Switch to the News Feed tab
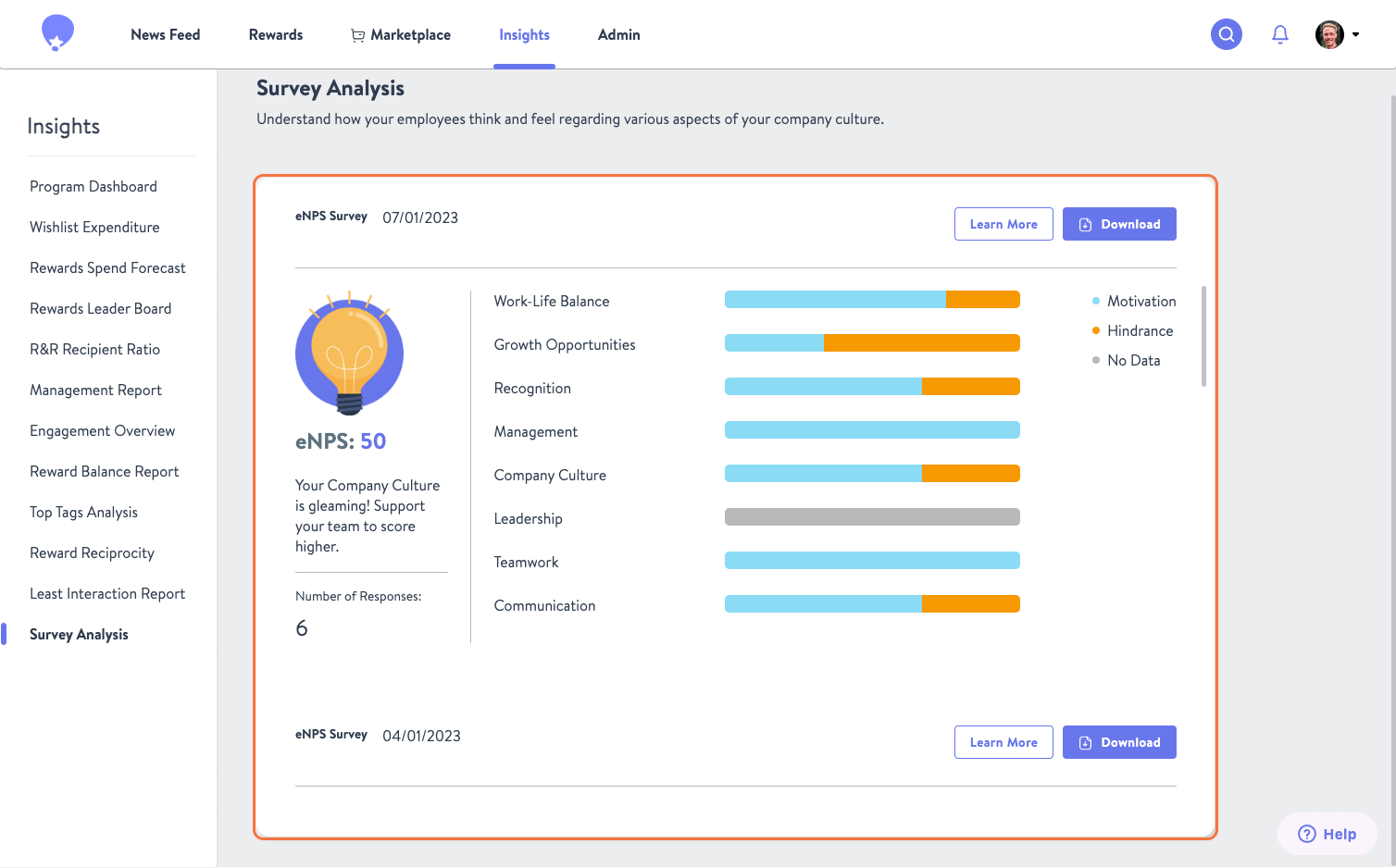1396x868 pixels. click(165, 34)
